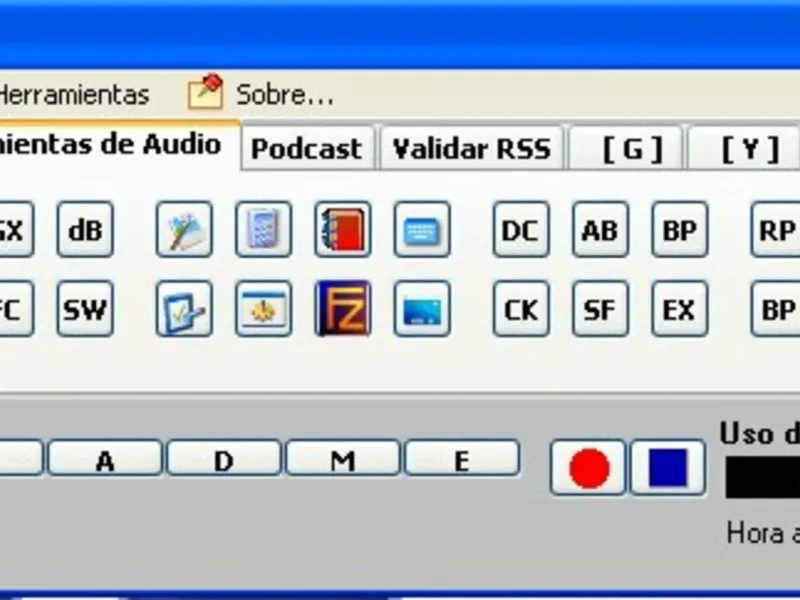Click the AB tool button
This screenshot has width=800, height=600.
click(600, 229)
